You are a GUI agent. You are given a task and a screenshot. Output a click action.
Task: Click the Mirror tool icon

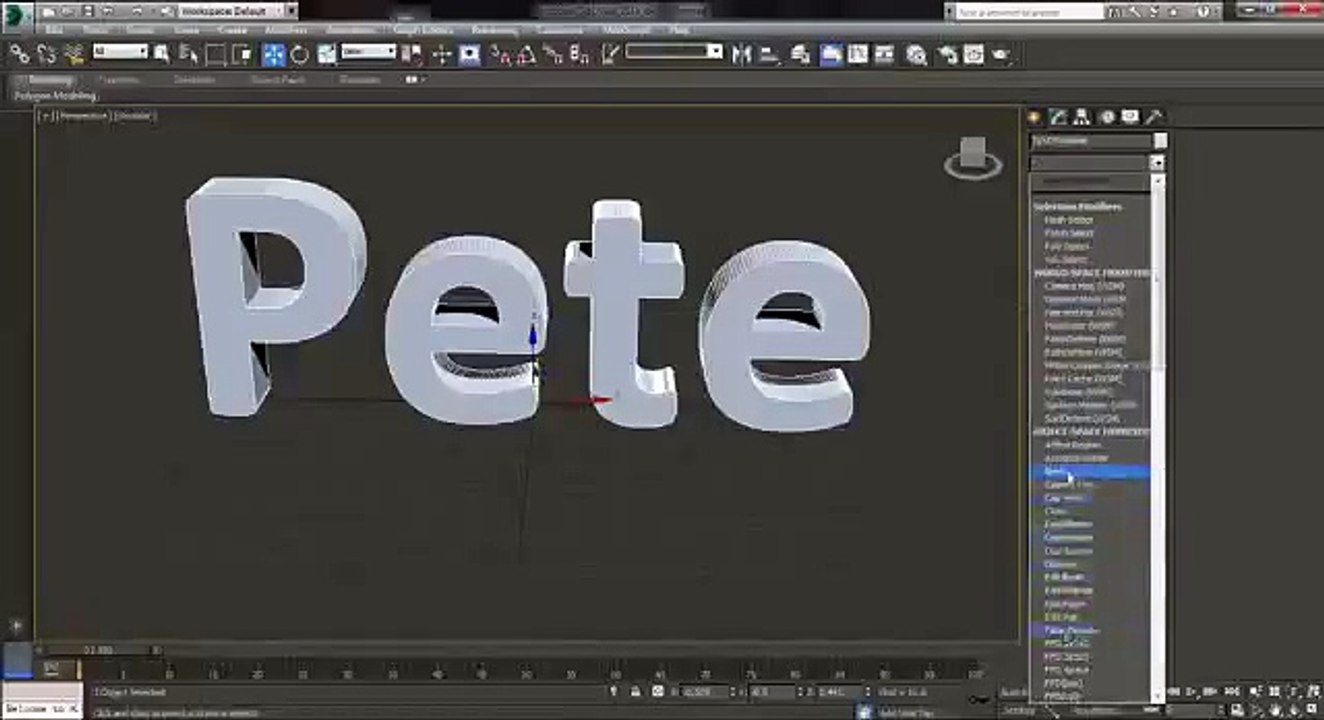pos(741,54)
